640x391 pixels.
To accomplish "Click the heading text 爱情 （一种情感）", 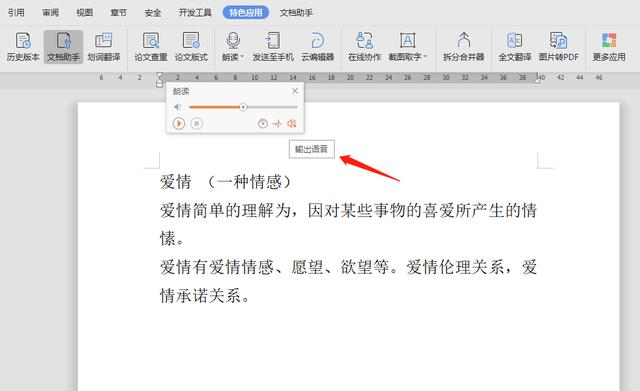I will [x=226, y=182].
